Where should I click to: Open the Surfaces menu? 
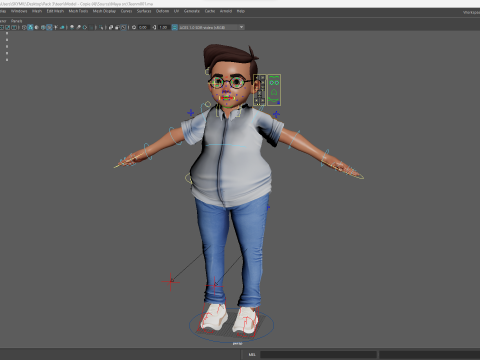click(144, 11)
